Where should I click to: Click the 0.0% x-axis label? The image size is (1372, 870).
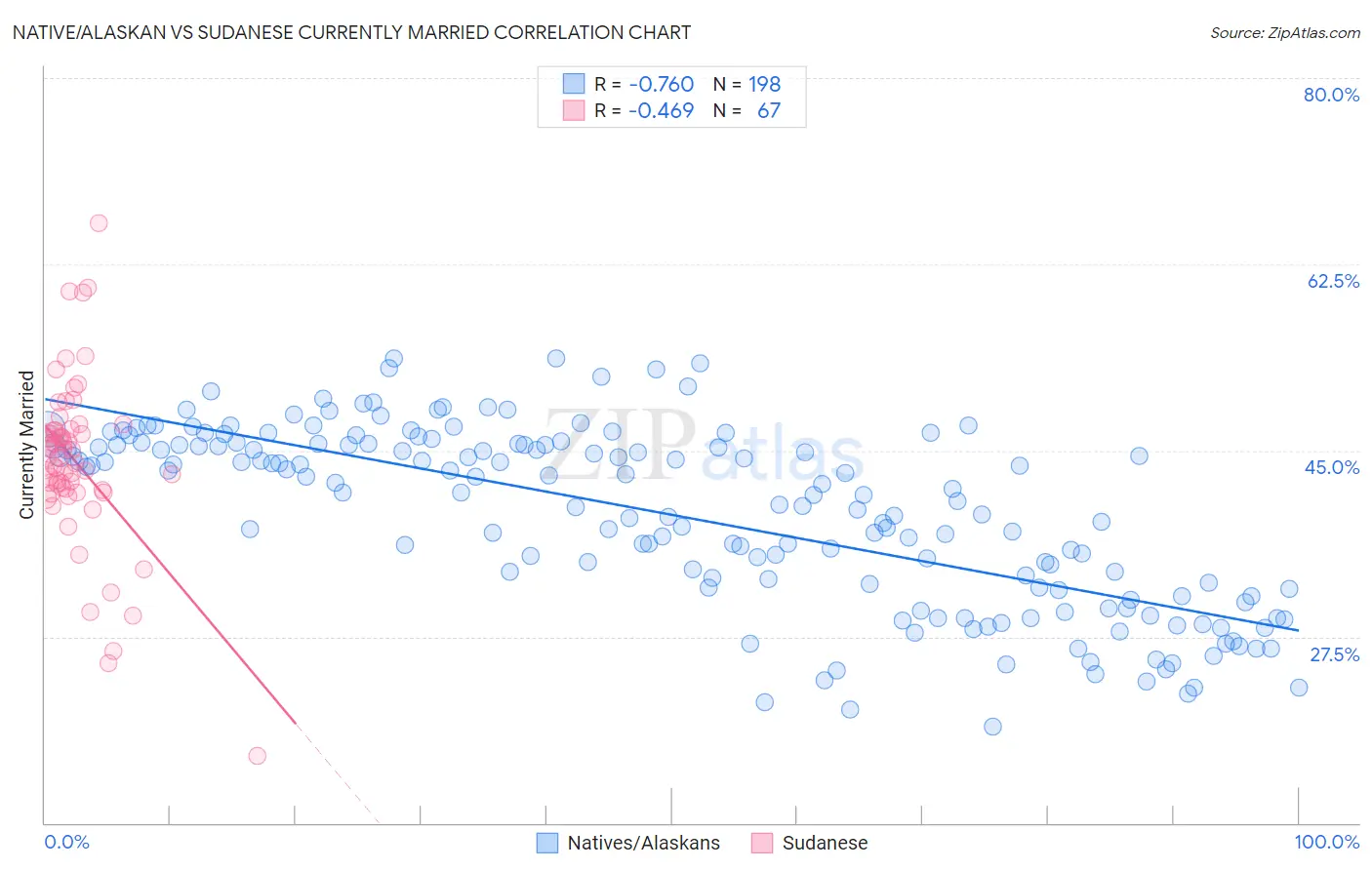click(x=67, y=842)
